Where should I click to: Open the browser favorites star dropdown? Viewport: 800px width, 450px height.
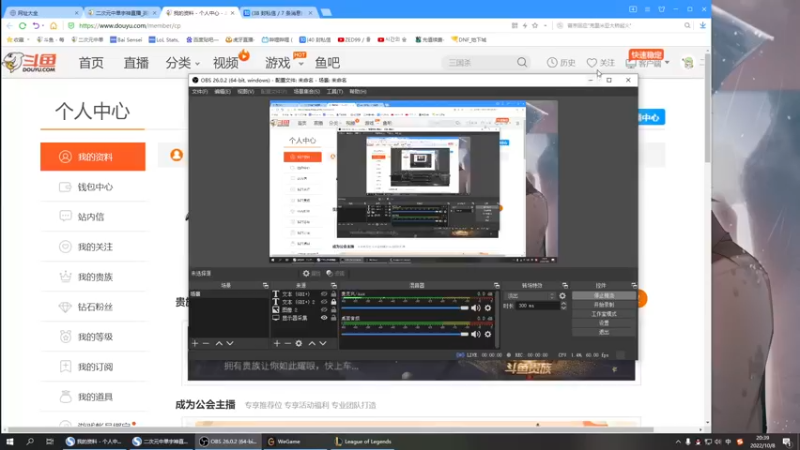(545, 26)
